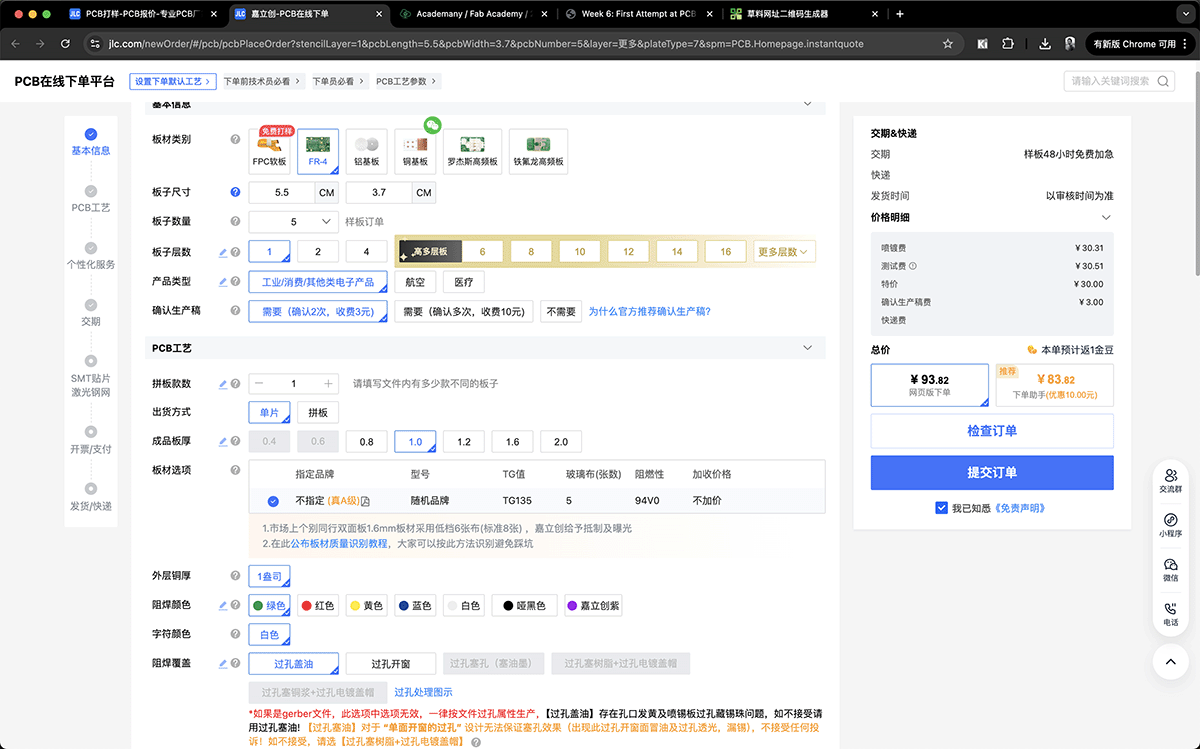Click help icon beside 确认生产稿

click(235, 311)
